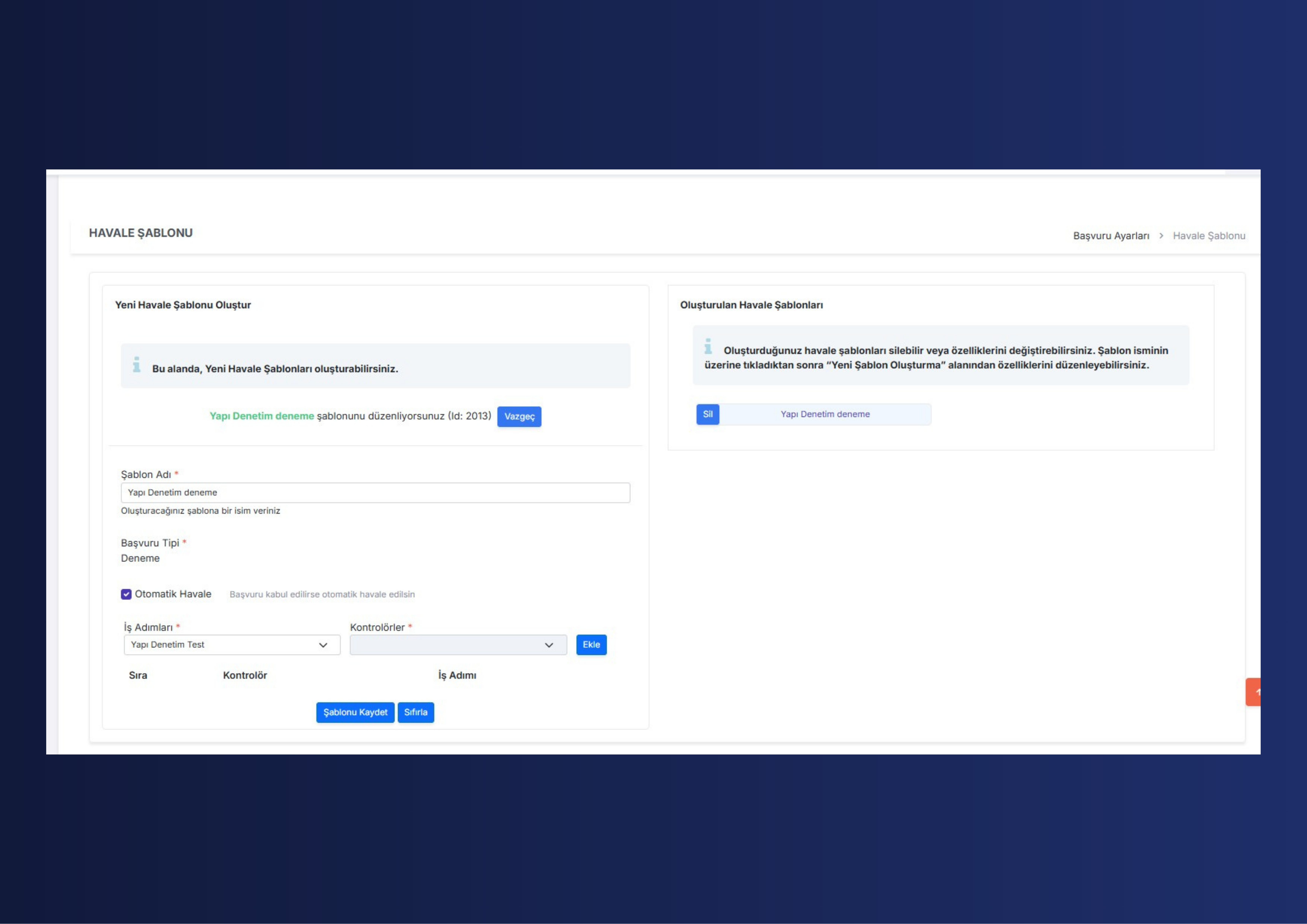The height and width of the screenshot is (924, 1307).
Task: Click the Otomatik Havale label
Action: pos(173,594)
